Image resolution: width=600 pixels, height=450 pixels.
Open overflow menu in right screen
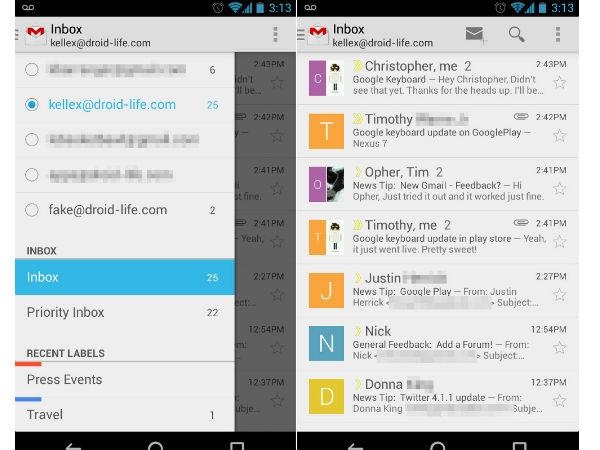click(558, 34)
